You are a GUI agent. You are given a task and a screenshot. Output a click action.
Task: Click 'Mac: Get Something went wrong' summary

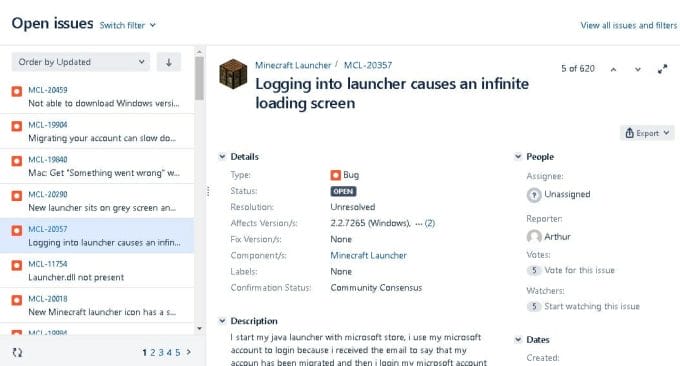[104, 173]
